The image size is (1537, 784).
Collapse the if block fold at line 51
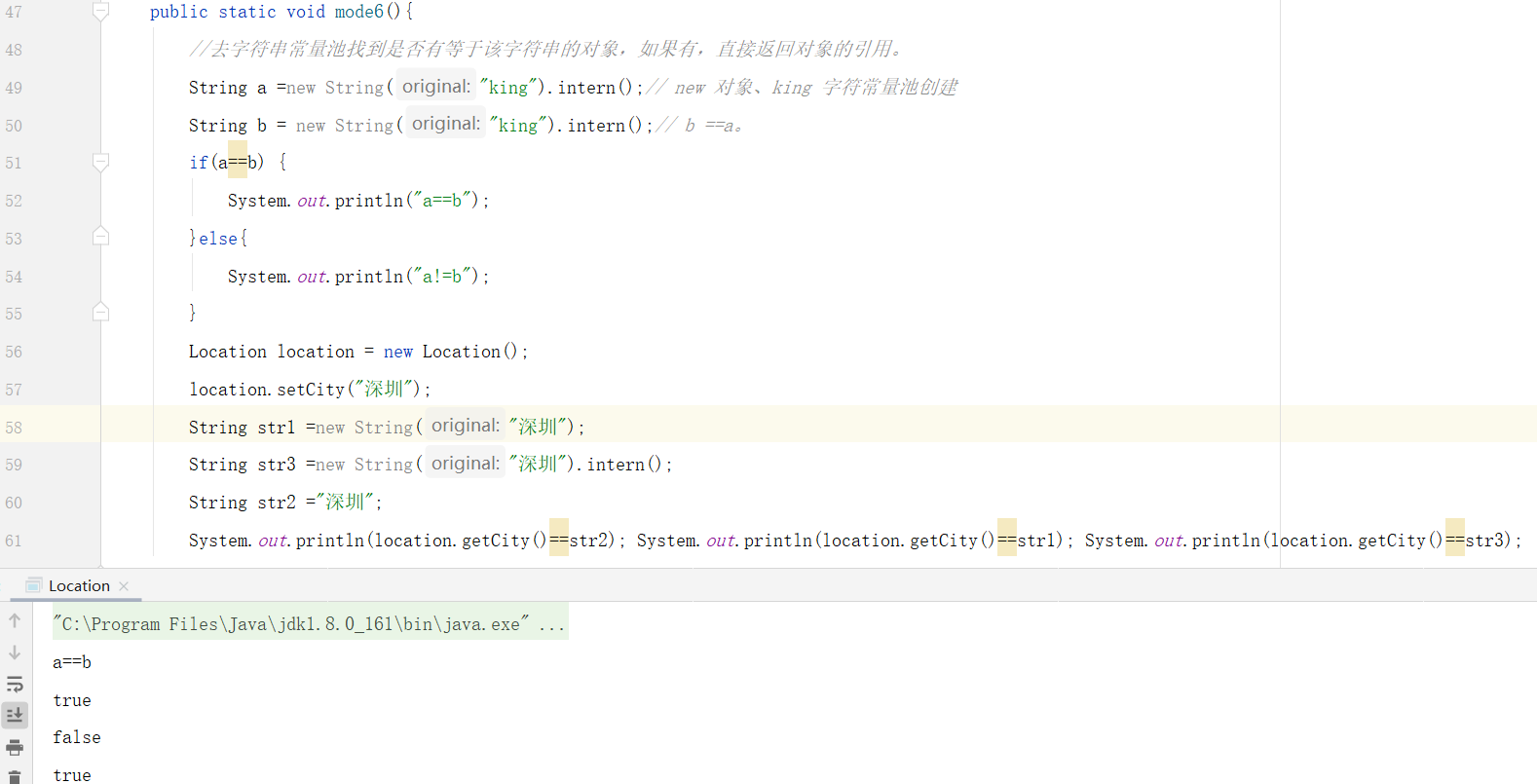pos(100,163)
